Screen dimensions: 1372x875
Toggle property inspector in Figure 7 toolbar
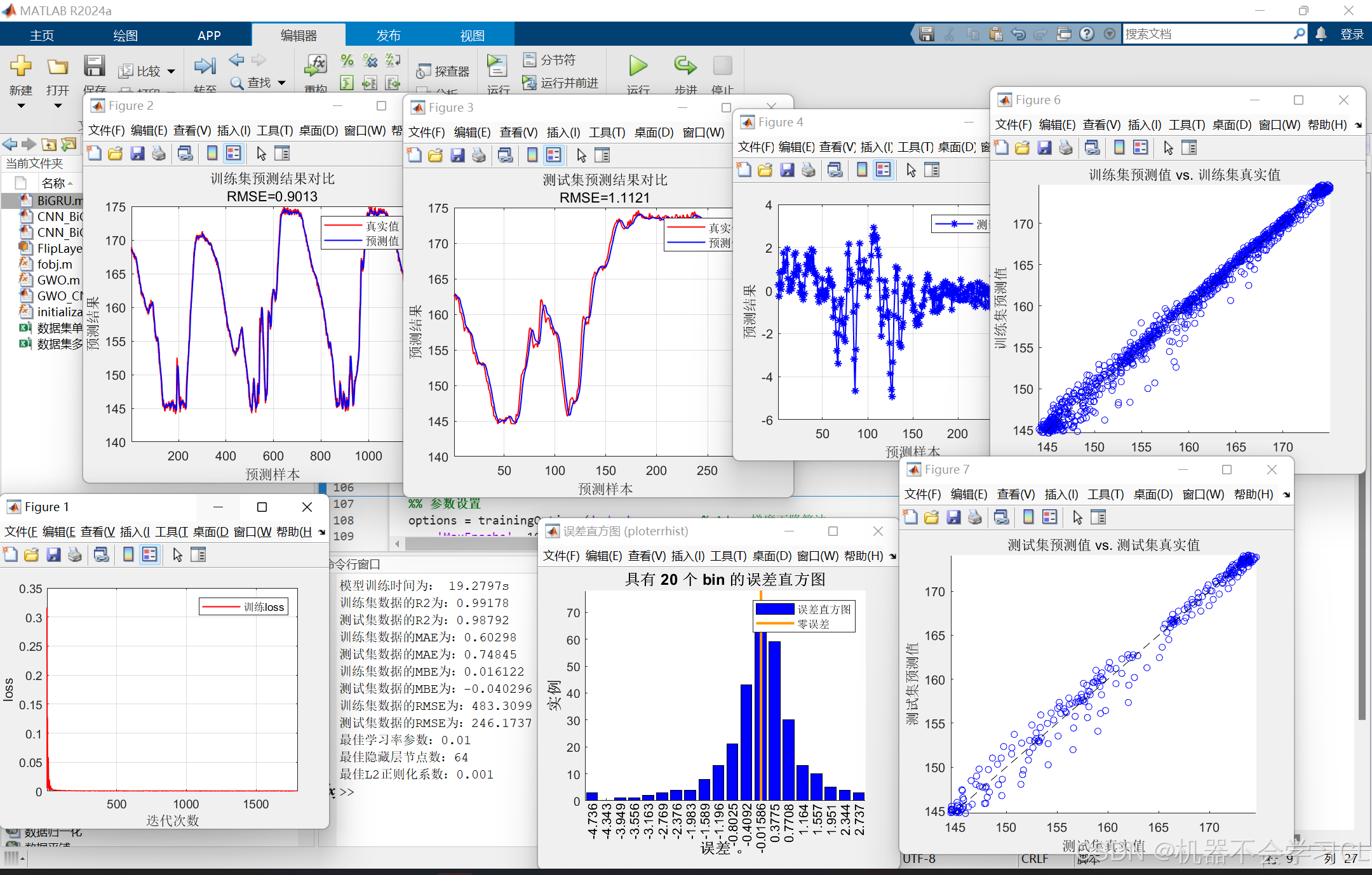[x=1098, y=518]
